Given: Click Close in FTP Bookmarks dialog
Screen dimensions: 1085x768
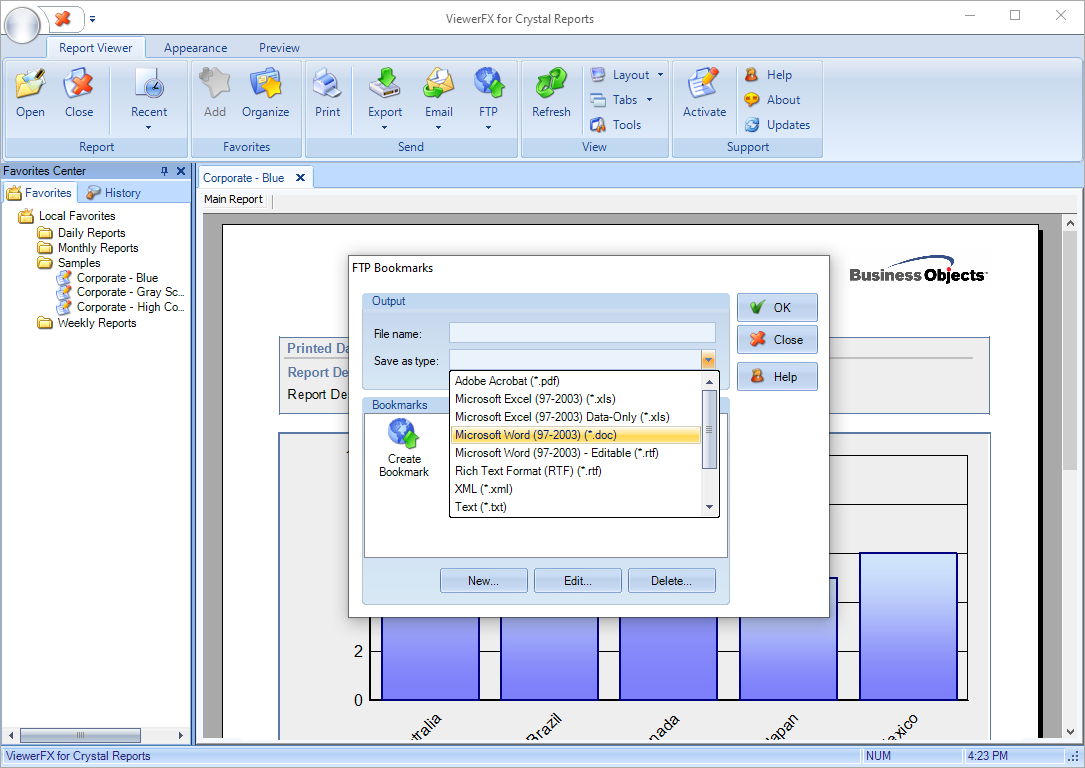Looking at the screenshot, I should pyautogui.click(x=777, y=340).
